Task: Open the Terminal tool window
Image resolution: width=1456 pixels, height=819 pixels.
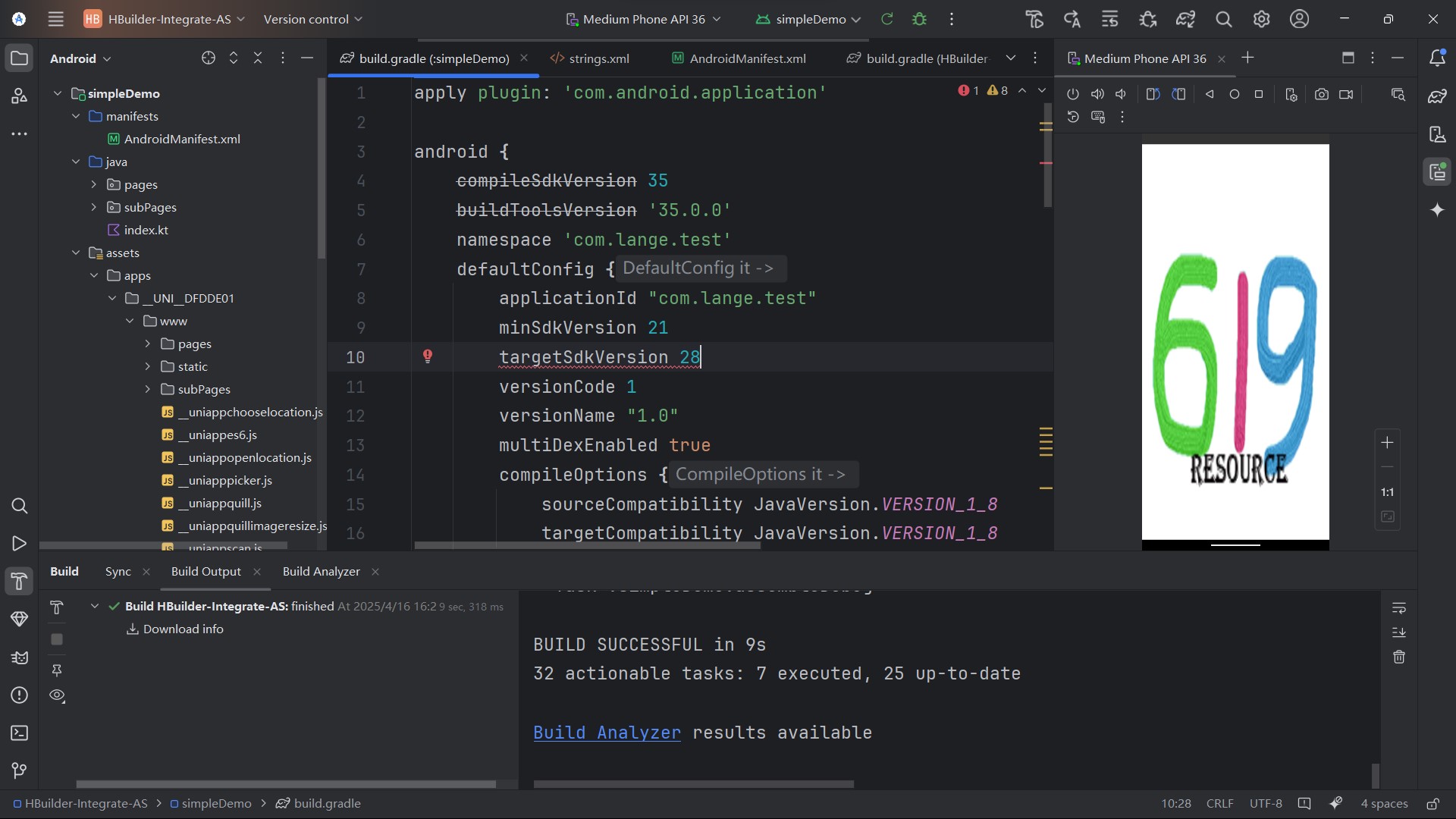Action: [x=20, y=733]
